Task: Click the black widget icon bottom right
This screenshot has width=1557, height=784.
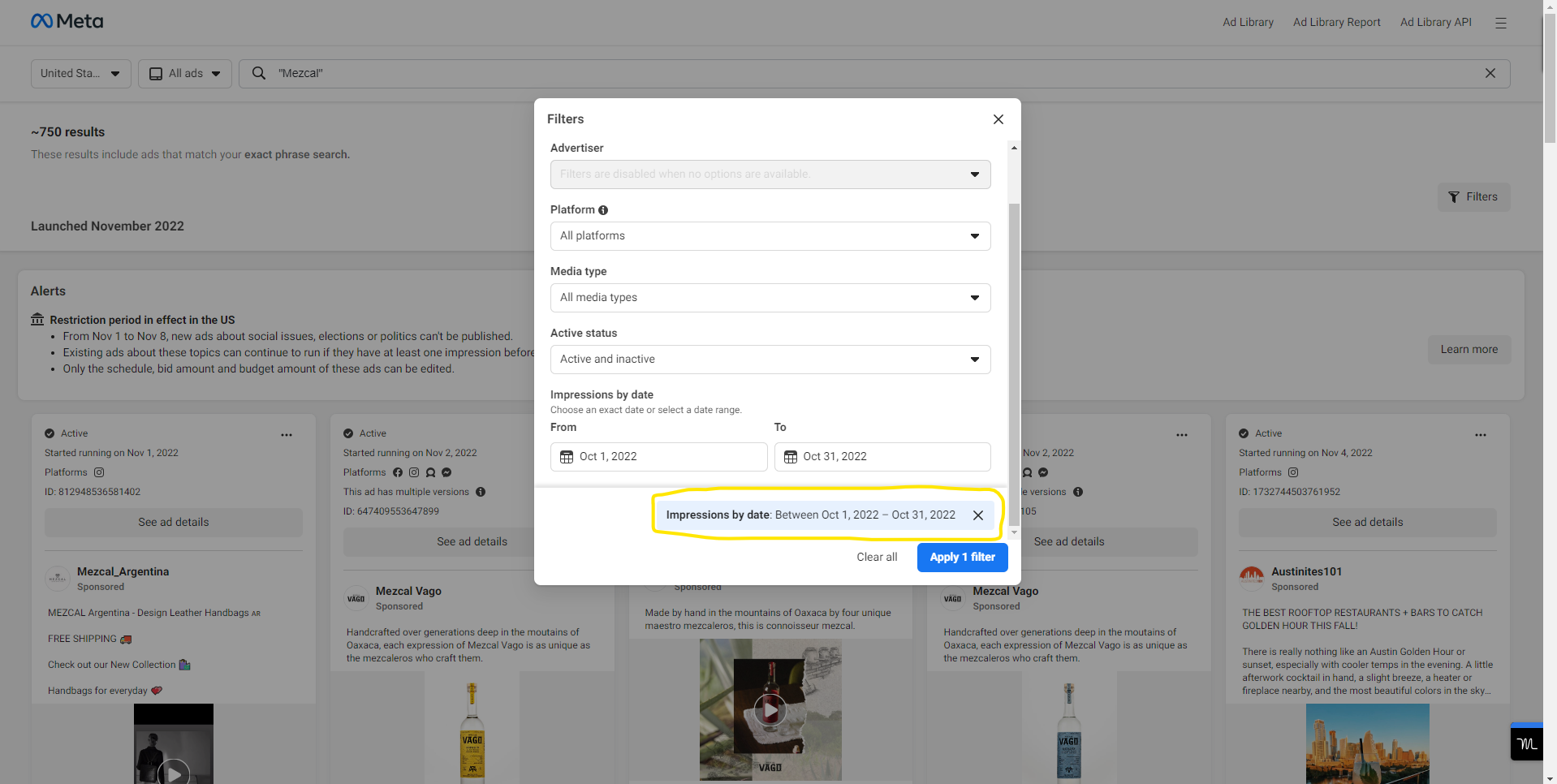Action: [x=1527, y=743]
